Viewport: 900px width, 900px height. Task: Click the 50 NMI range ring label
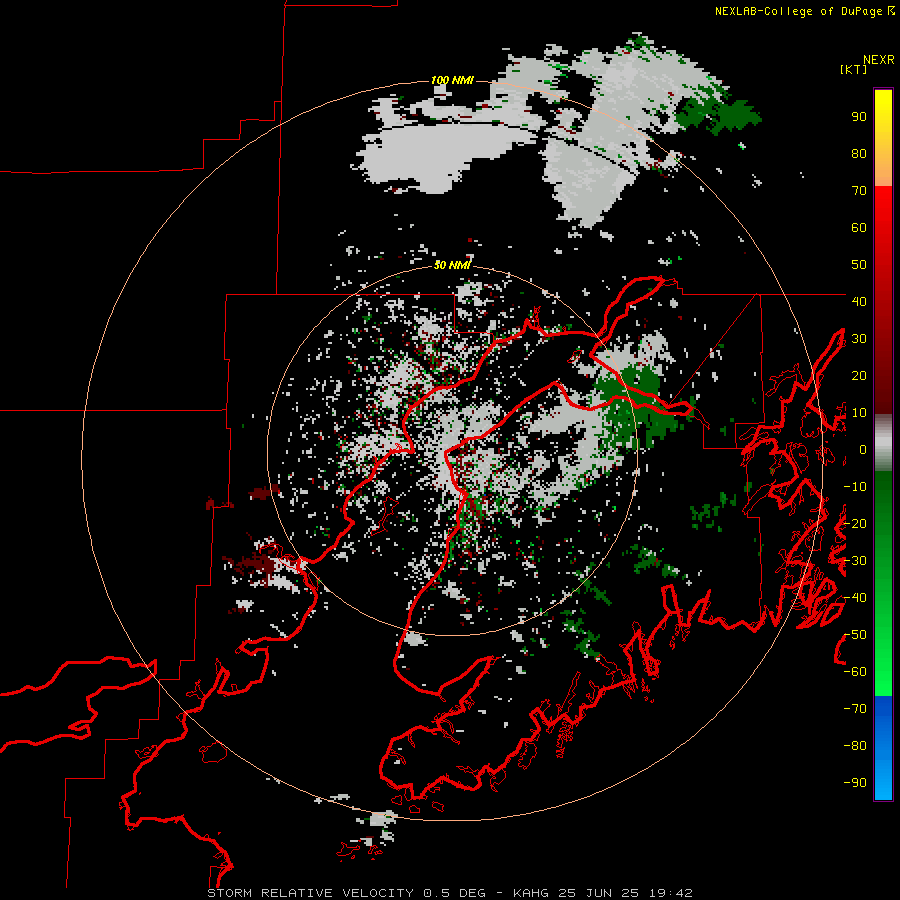pyautogui.click(x=452, y=265)
